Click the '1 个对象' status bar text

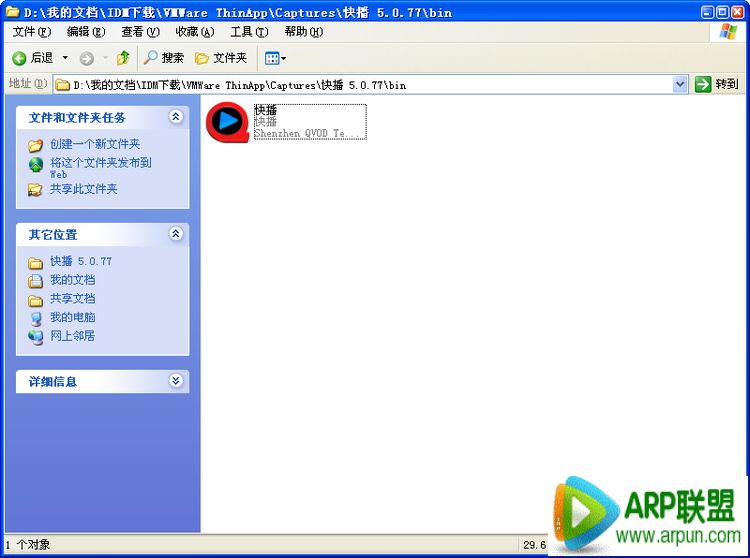pyautogui.click(x=28, y=544)
